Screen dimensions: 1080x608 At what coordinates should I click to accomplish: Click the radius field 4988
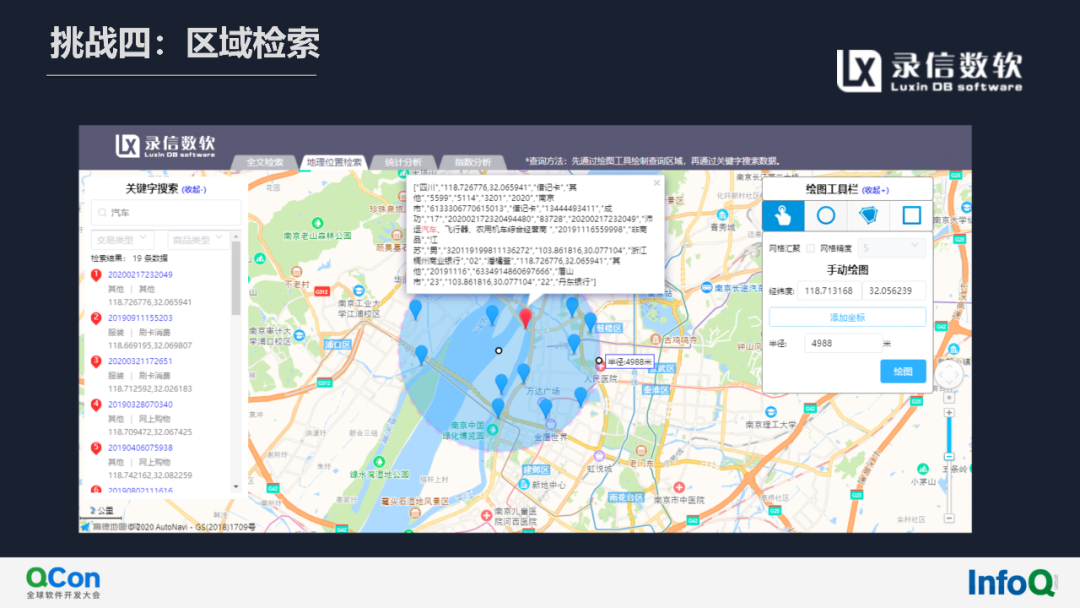(842, 343)
